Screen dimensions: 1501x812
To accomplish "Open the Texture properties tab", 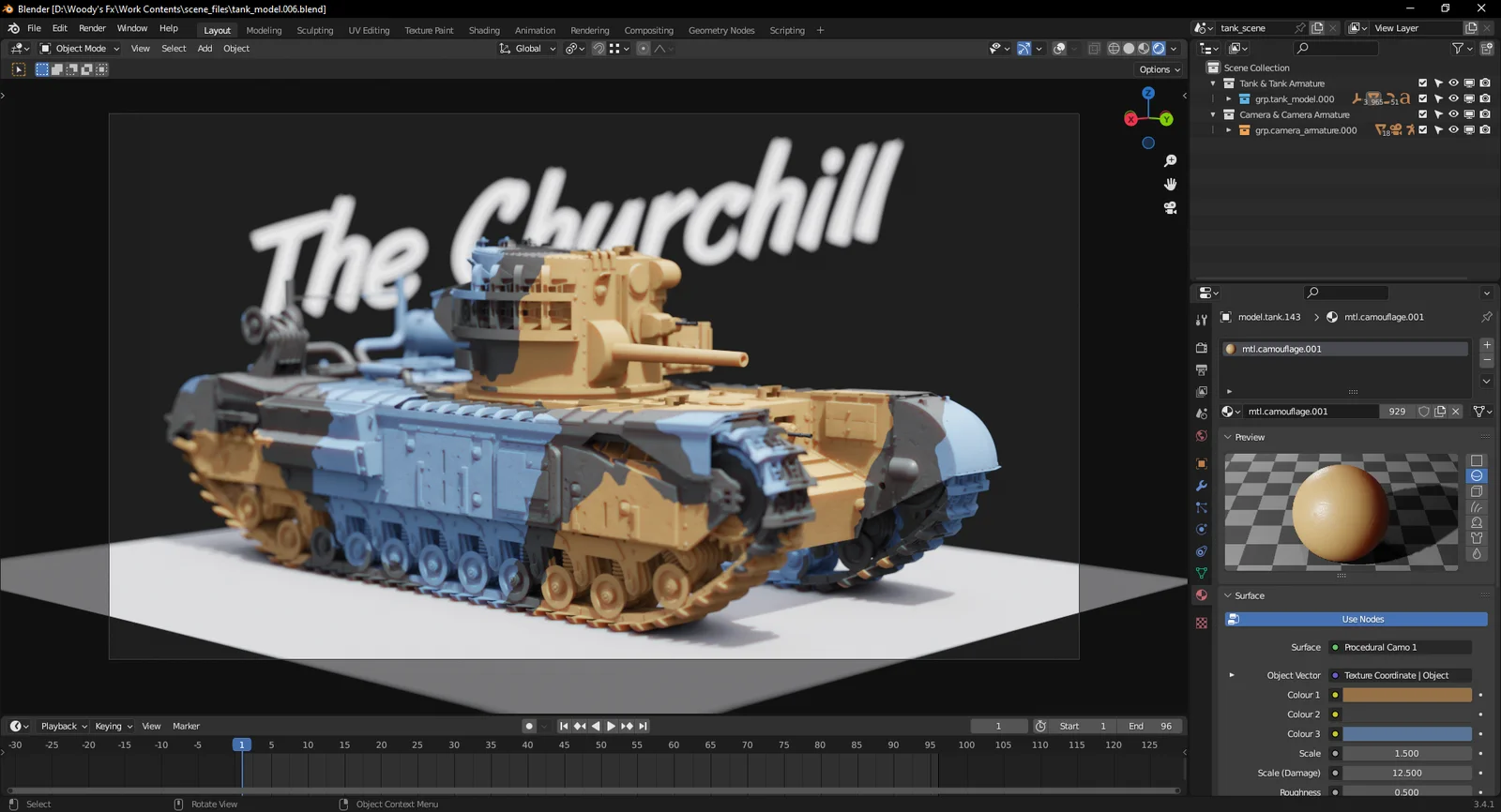I will (x=1201, y=624).
